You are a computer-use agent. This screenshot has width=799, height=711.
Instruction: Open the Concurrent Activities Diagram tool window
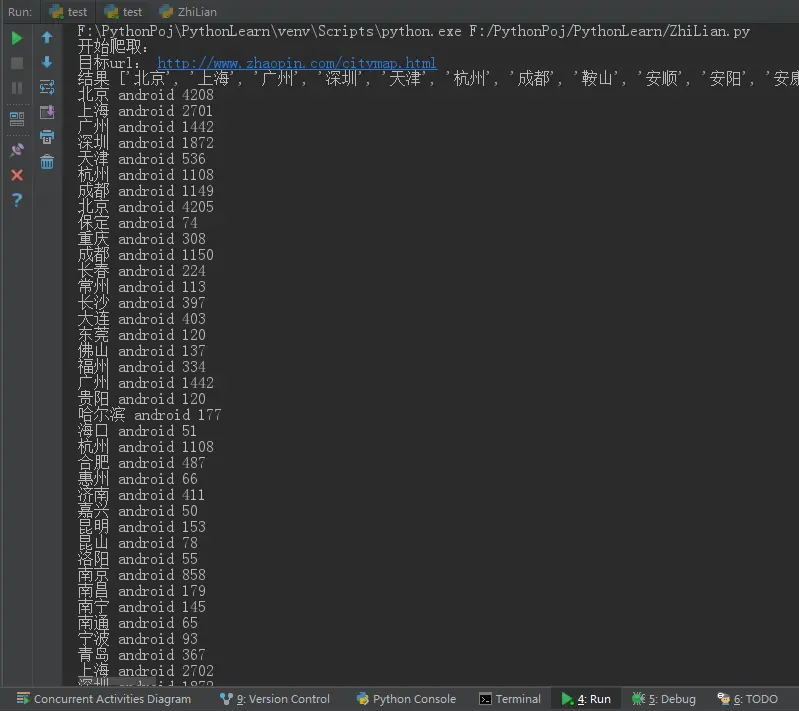[x=104, y=699]
